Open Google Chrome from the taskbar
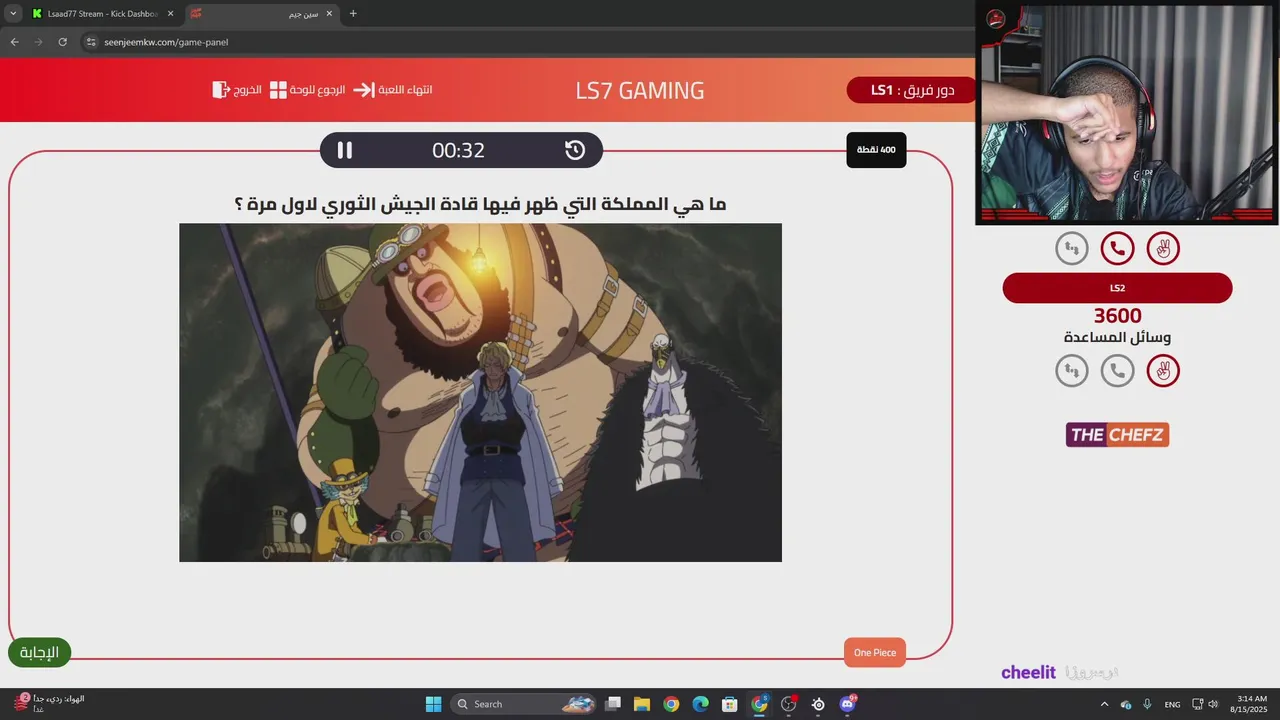 pyautogui.click(x=671, y=704)
